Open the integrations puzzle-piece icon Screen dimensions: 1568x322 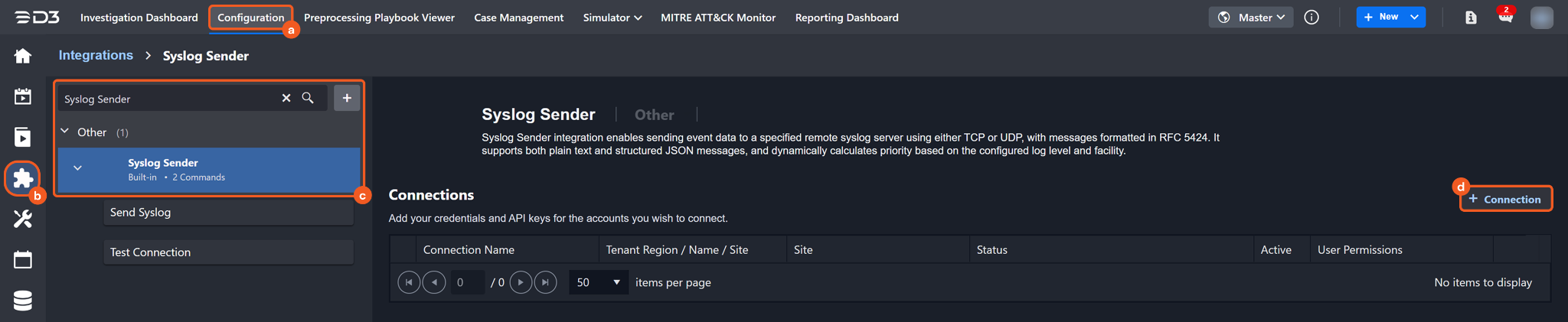[x=23, y=178]
